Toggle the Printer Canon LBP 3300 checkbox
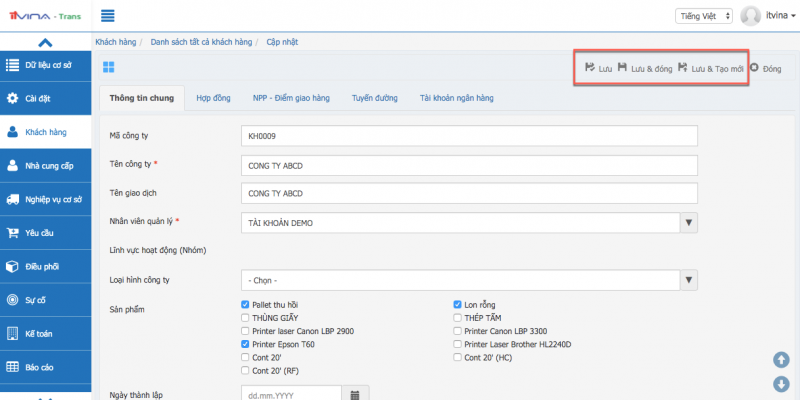 click(x=459, y=330)
